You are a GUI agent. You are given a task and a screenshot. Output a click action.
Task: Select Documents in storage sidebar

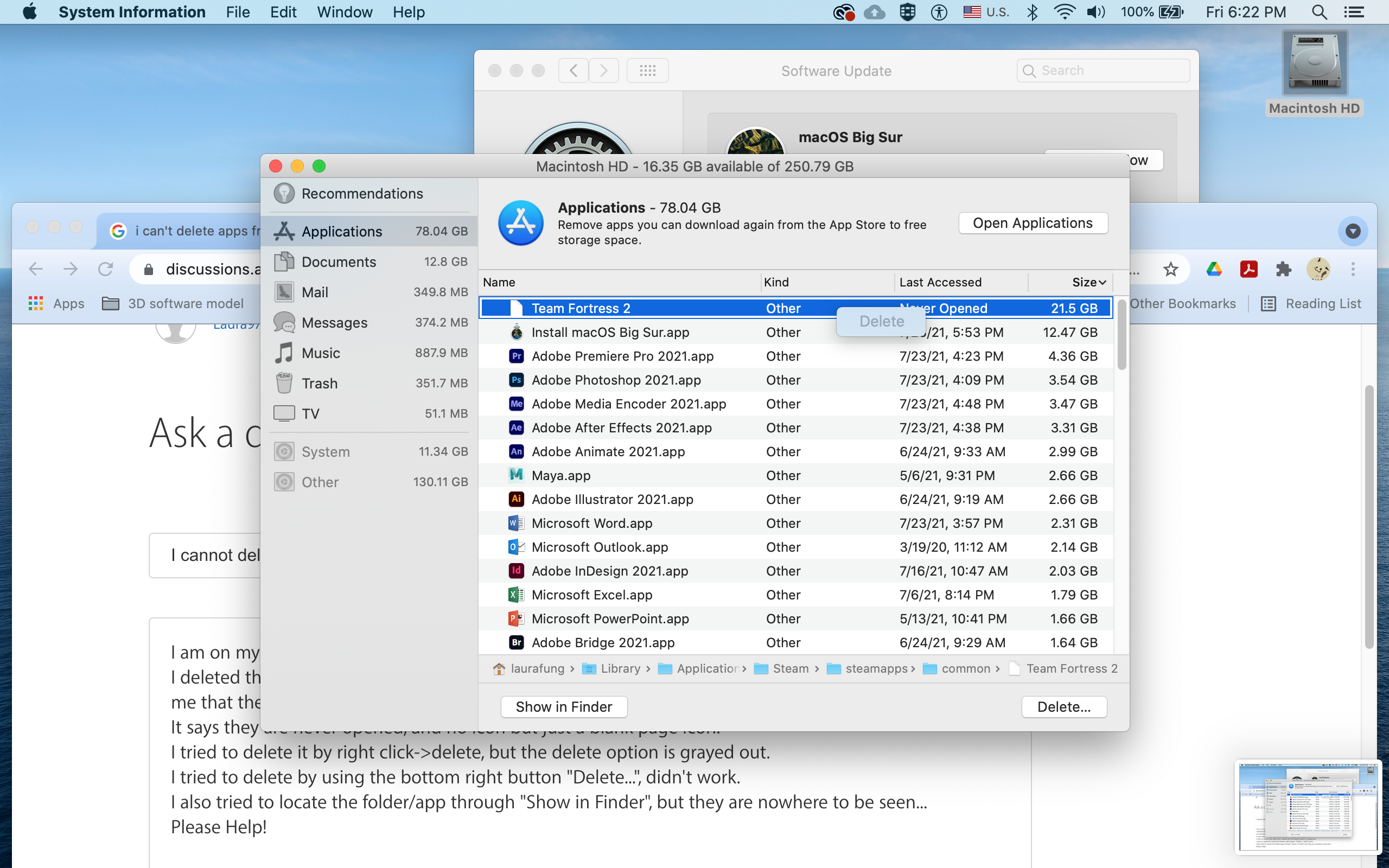coord(339,262)
